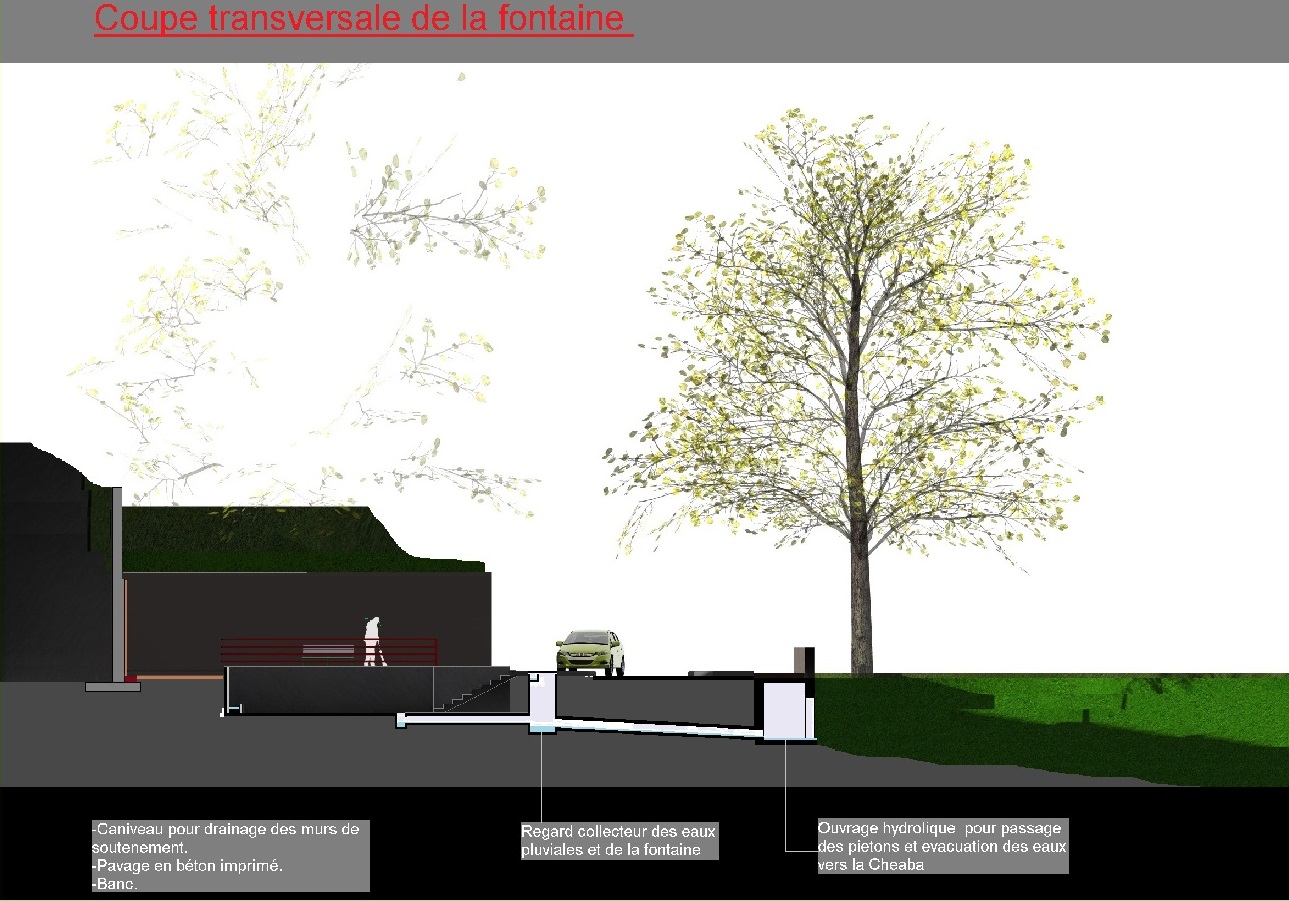Click the white collector manhole under the car
The width and height of the screenshot is (1289, 901).
541,705
